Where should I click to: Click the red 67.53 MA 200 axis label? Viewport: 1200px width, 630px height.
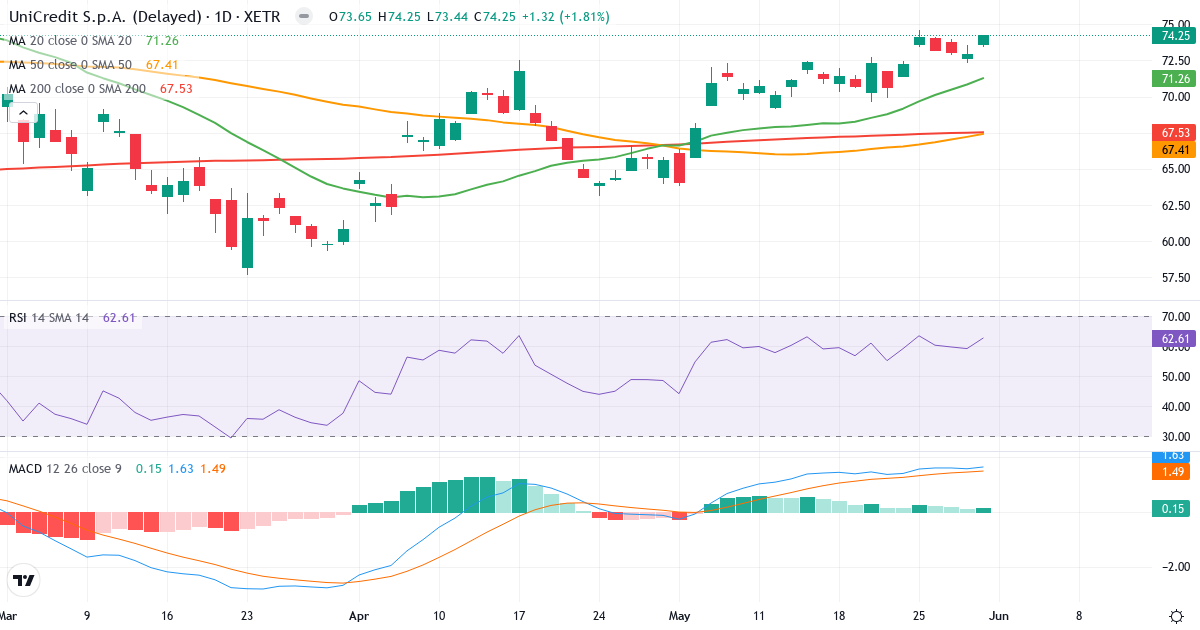(x=1174, y=133)
